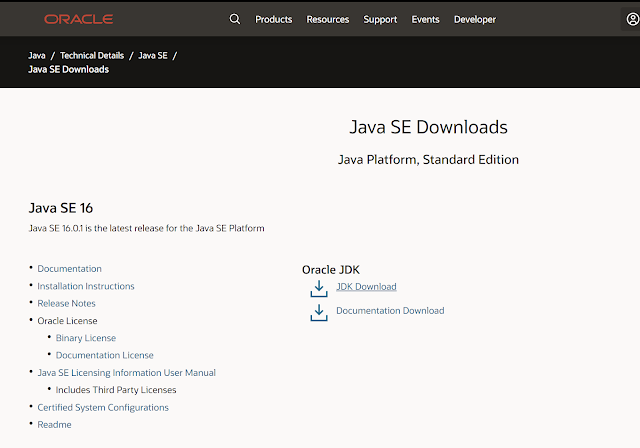640x448 pixels.
Task: Go to Java breadcrumb link
Action: click(37, 55)
